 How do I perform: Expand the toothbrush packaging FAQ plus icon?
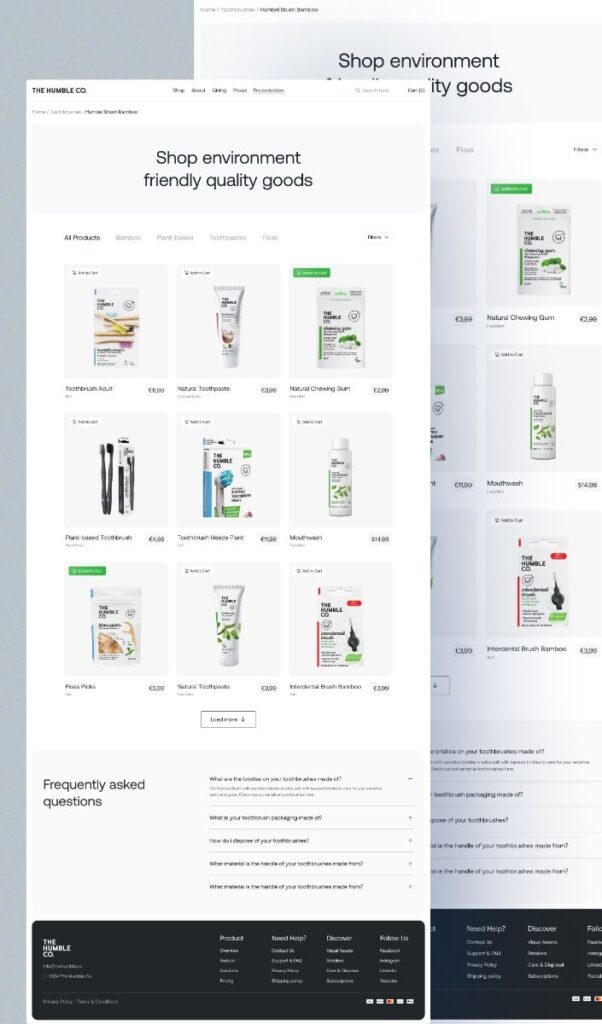click(410, 818)
